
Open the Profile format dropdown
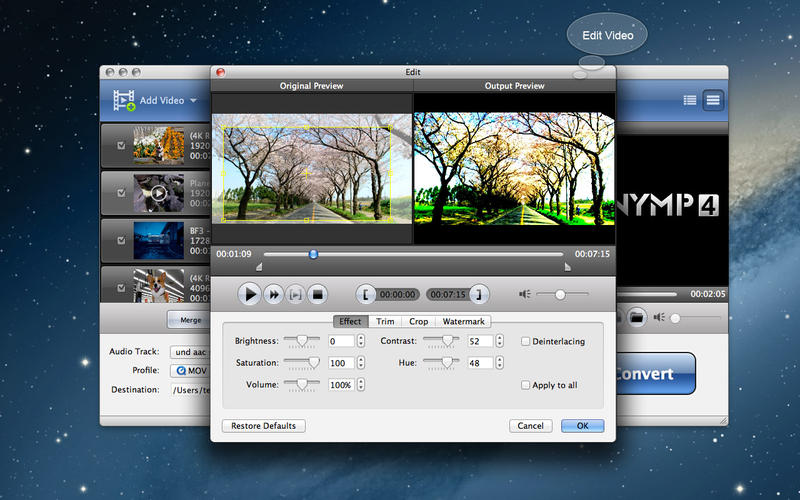(189, 370)
